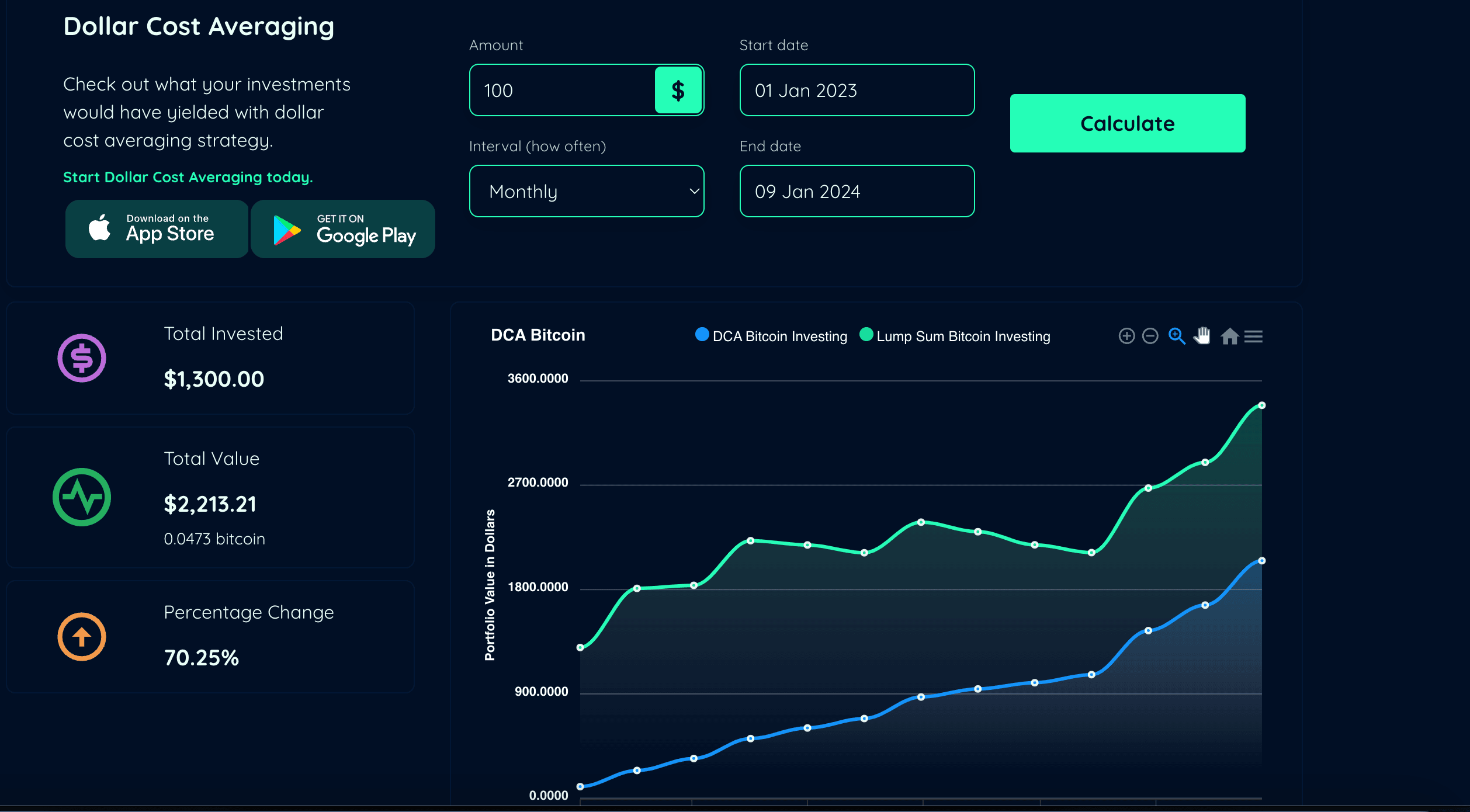
Task: Click the Calculate button
Action: click(x=1128, y=123)
